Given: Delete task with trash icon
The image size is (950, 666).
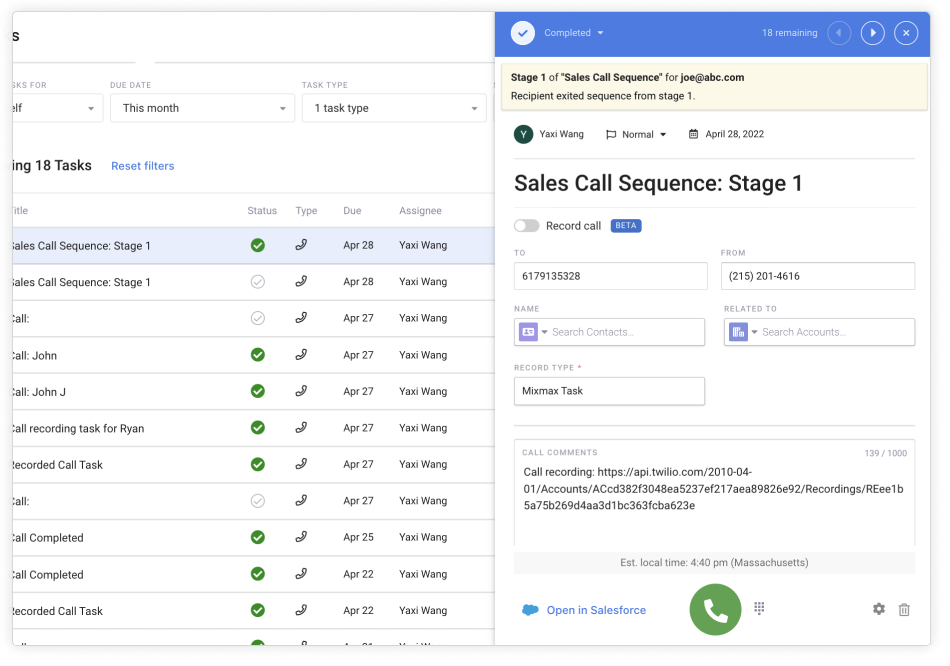Looking at the screenshot, I should 904,610.
